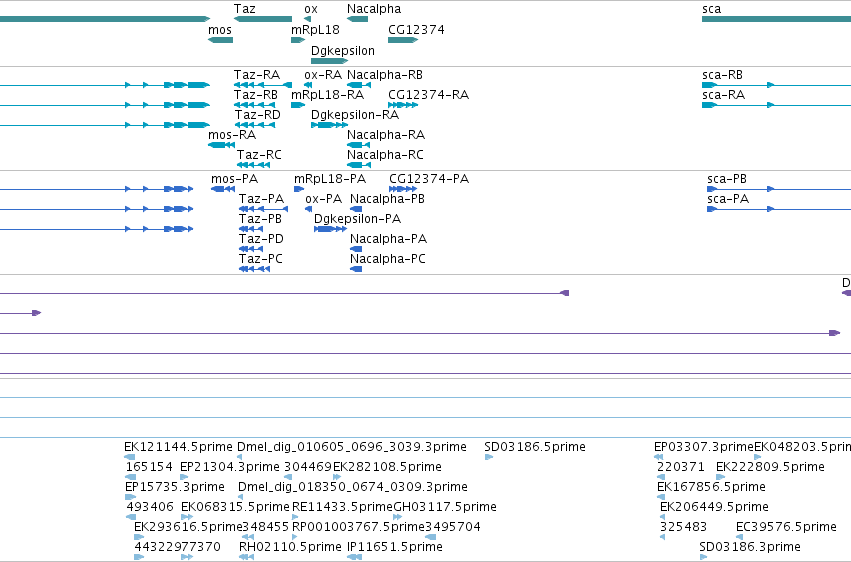
Task: Select the Dmel_dig_018350_0674_0309.3prime EST marker
Action: (x=240, y=497)
